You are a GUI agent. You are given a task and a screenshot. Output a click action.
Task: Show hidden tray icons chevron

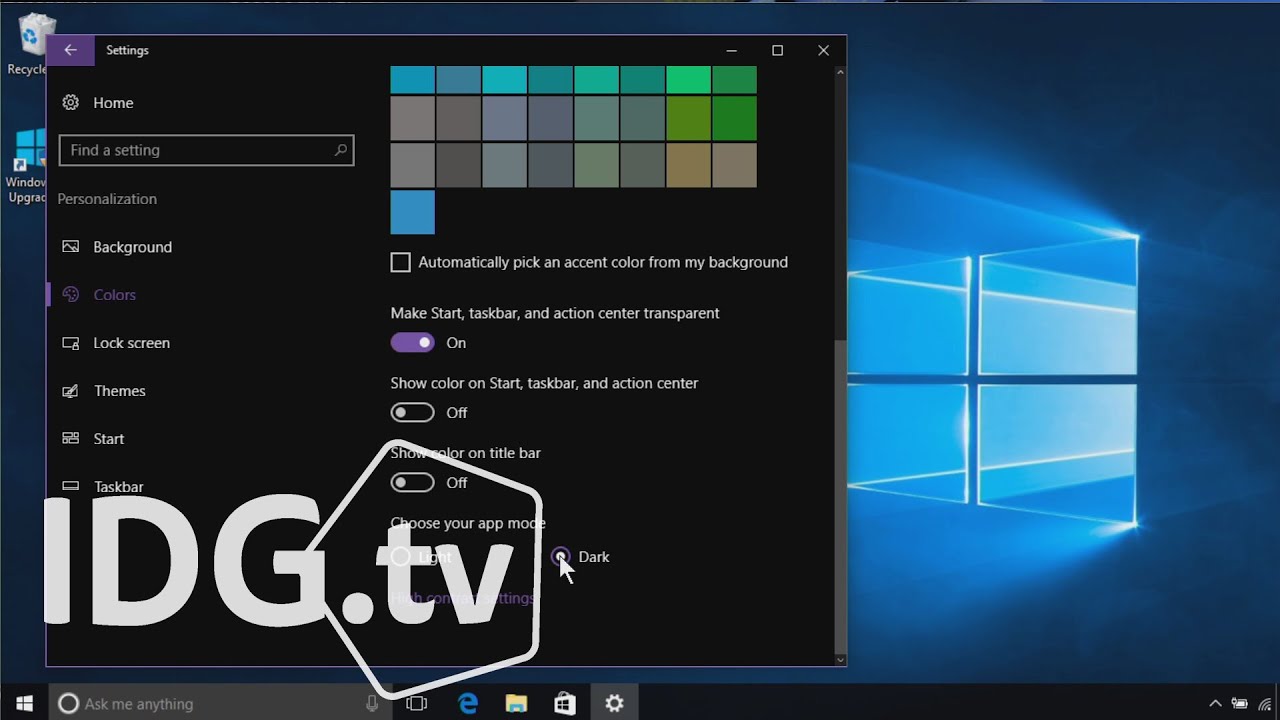1215,703
